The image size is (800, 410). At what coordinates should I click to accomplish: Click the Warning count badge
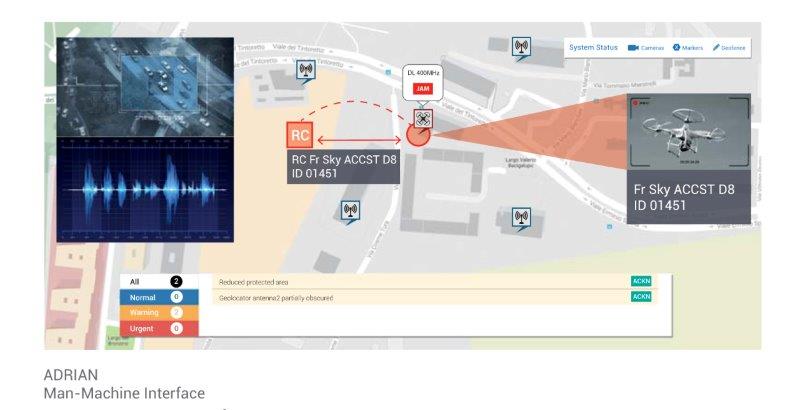point(176,313)
